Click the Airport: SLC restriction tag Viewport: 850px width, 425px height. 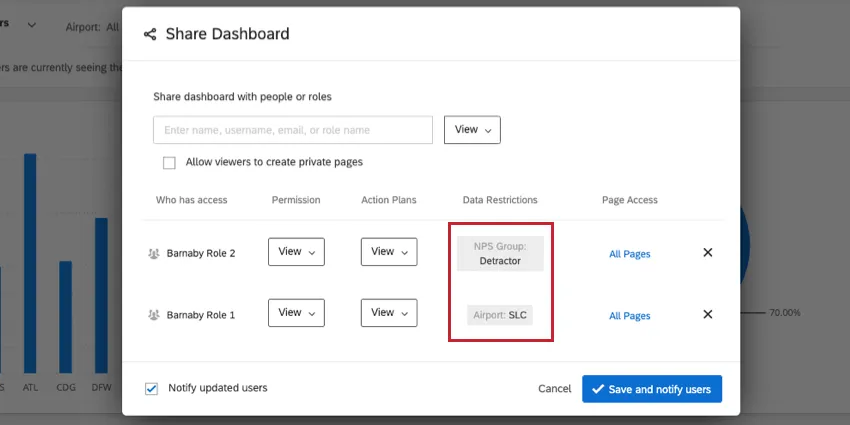tap(500, 315)
